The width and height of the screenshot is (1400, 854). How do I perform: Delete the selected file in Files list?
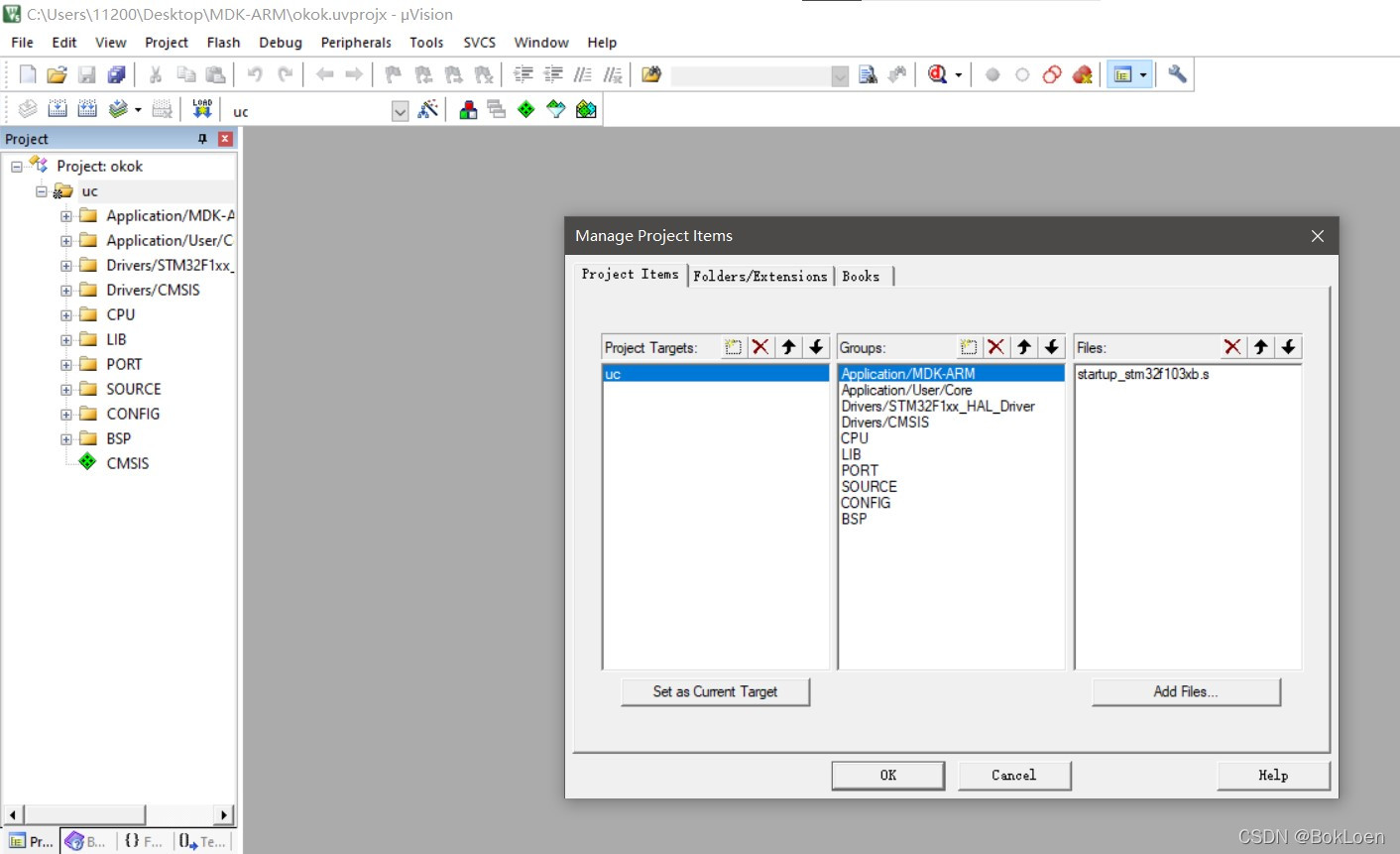1232,347
